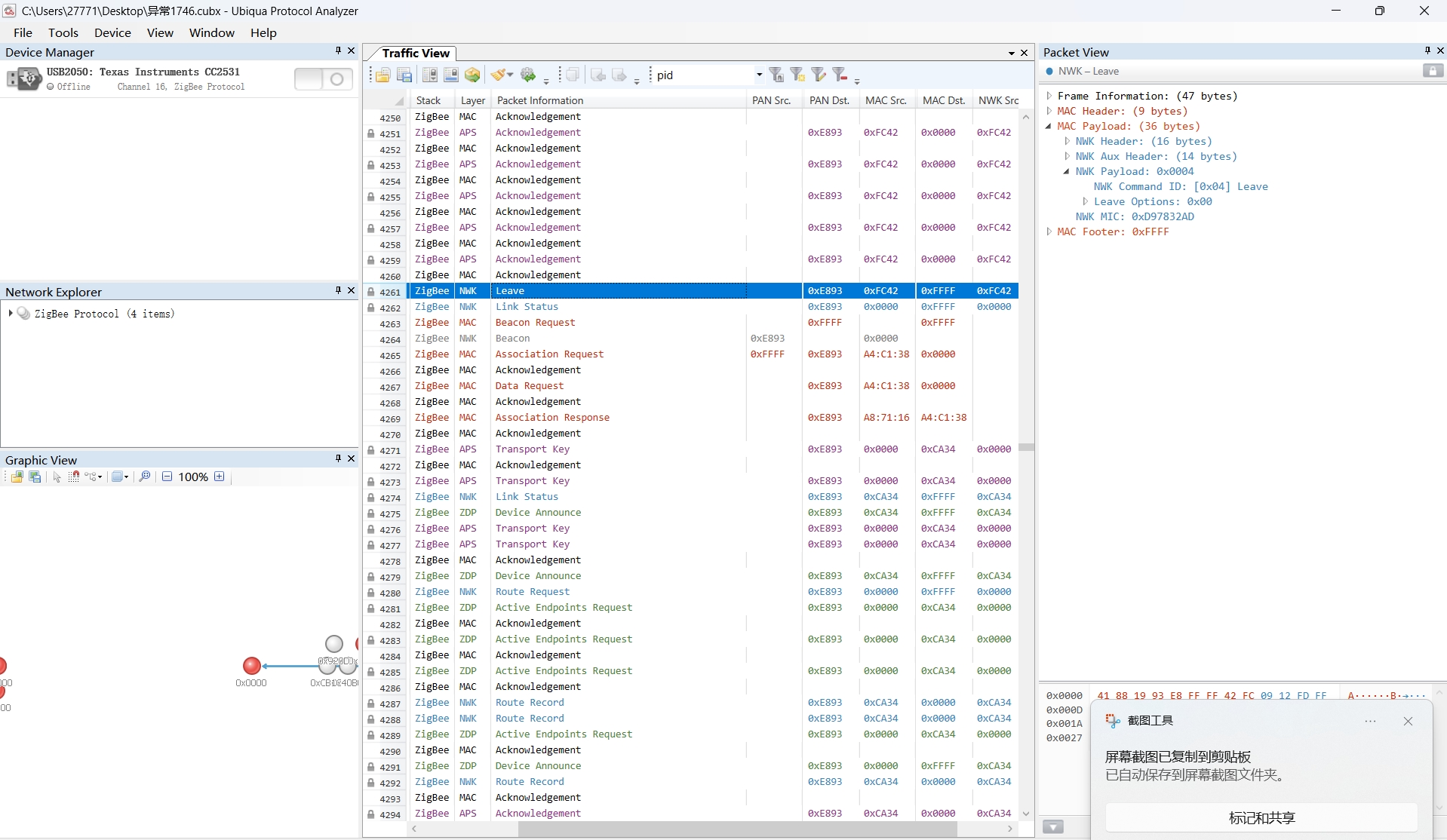
Task: Toggle the USB2050 device capture switch
Action: coord(324,79)
